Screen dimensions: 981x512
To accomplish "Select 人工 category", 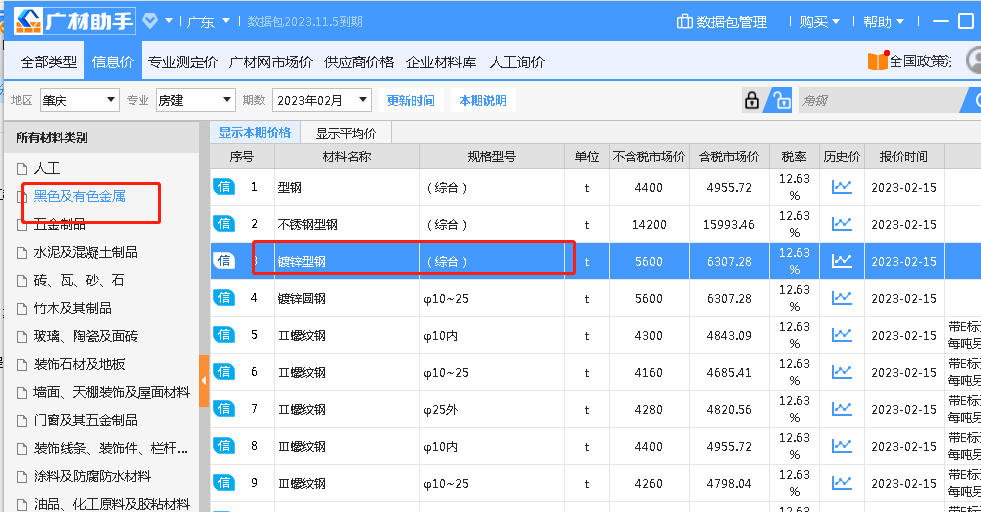I will (x=46, y=168).
